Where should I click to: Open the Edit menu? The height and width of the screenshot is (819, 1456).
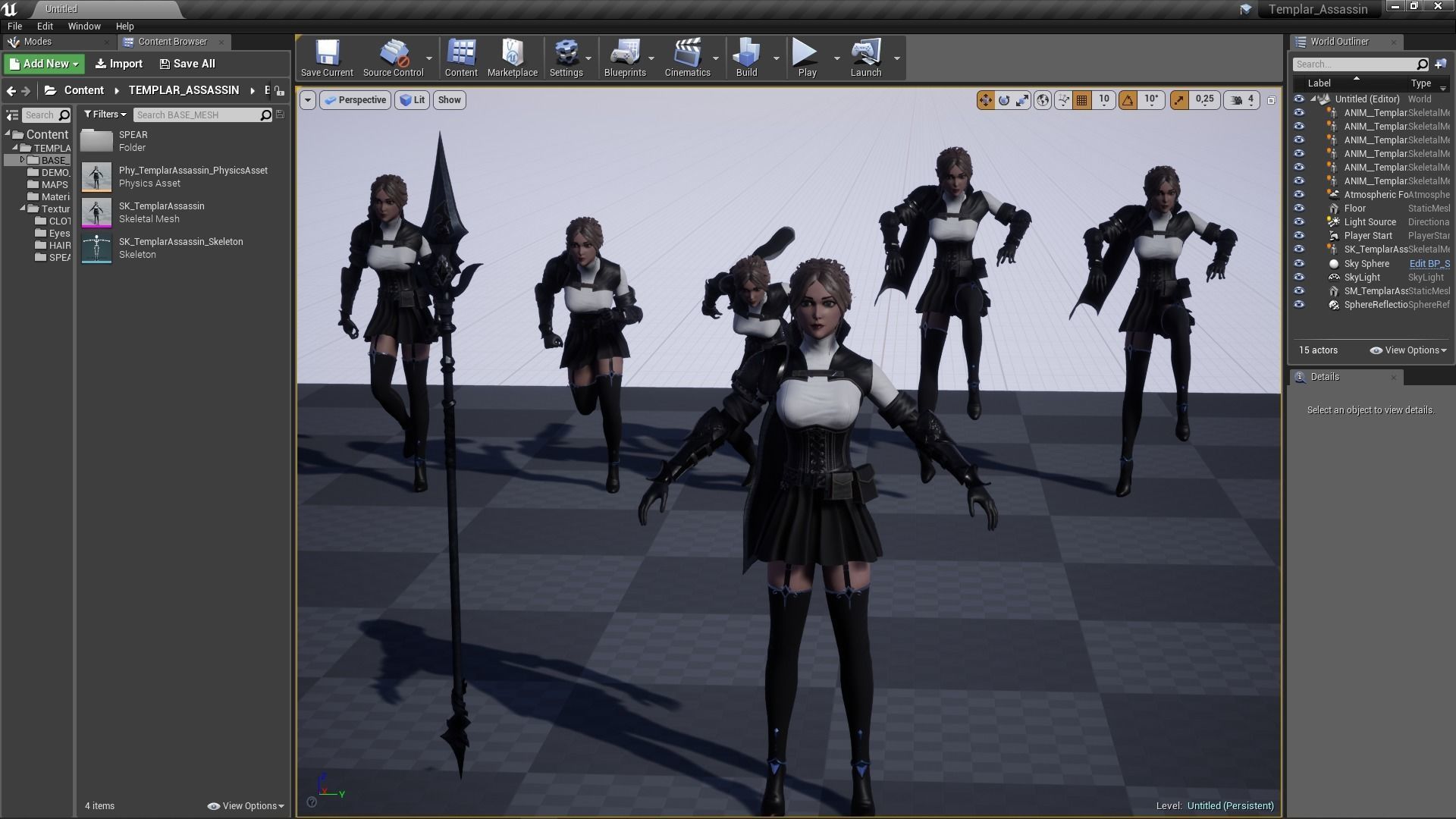pyautogui.click(x=45, y=26)
